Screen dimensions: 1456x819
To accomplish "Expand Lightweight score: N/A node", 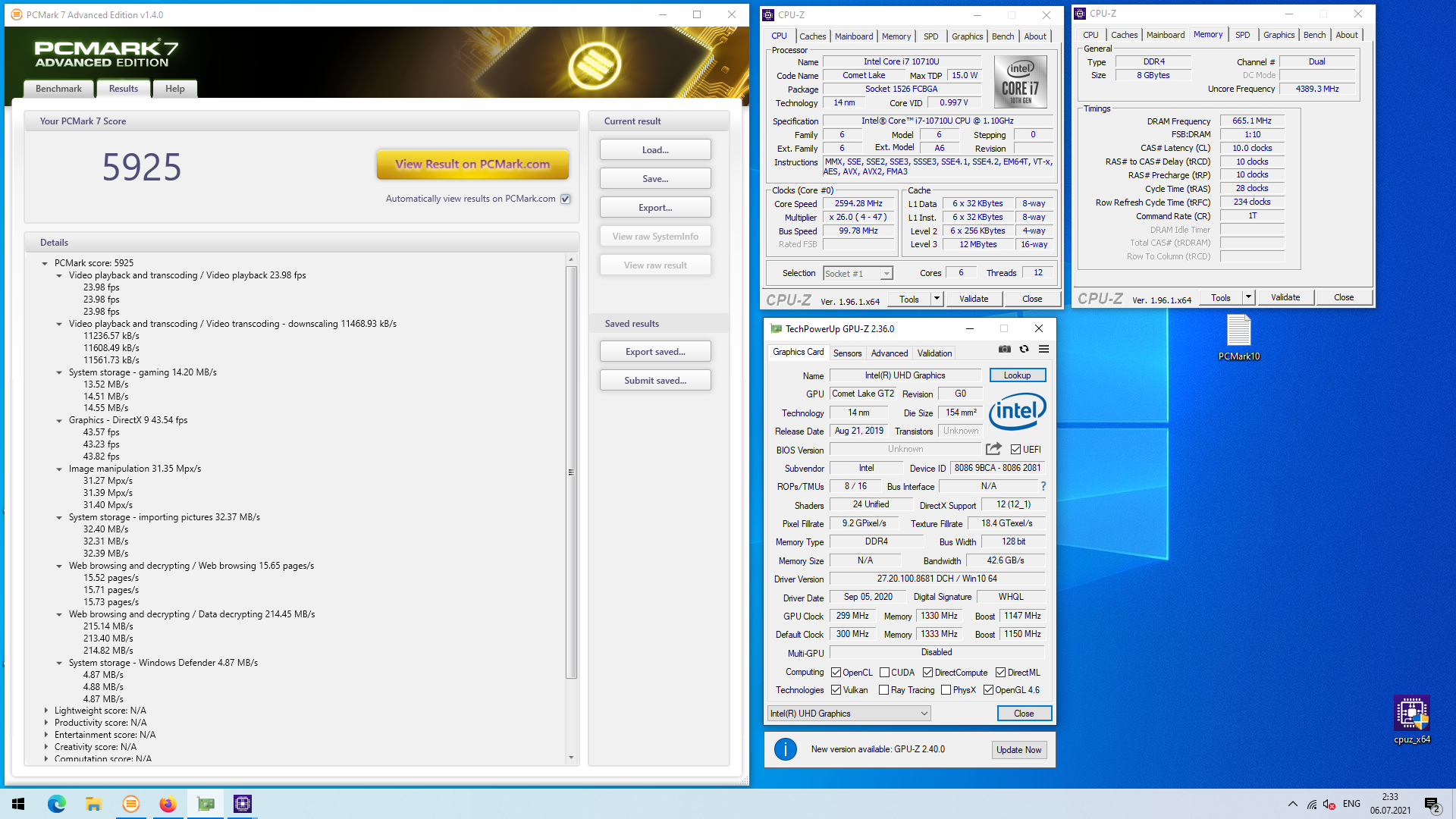I will point(45,711).
